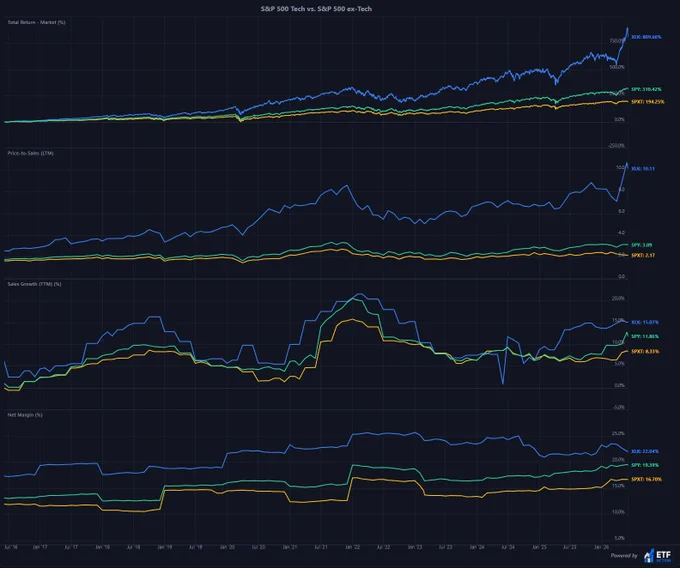Click the XLK 15.07% sales growth label

click(x=645, y=322)
